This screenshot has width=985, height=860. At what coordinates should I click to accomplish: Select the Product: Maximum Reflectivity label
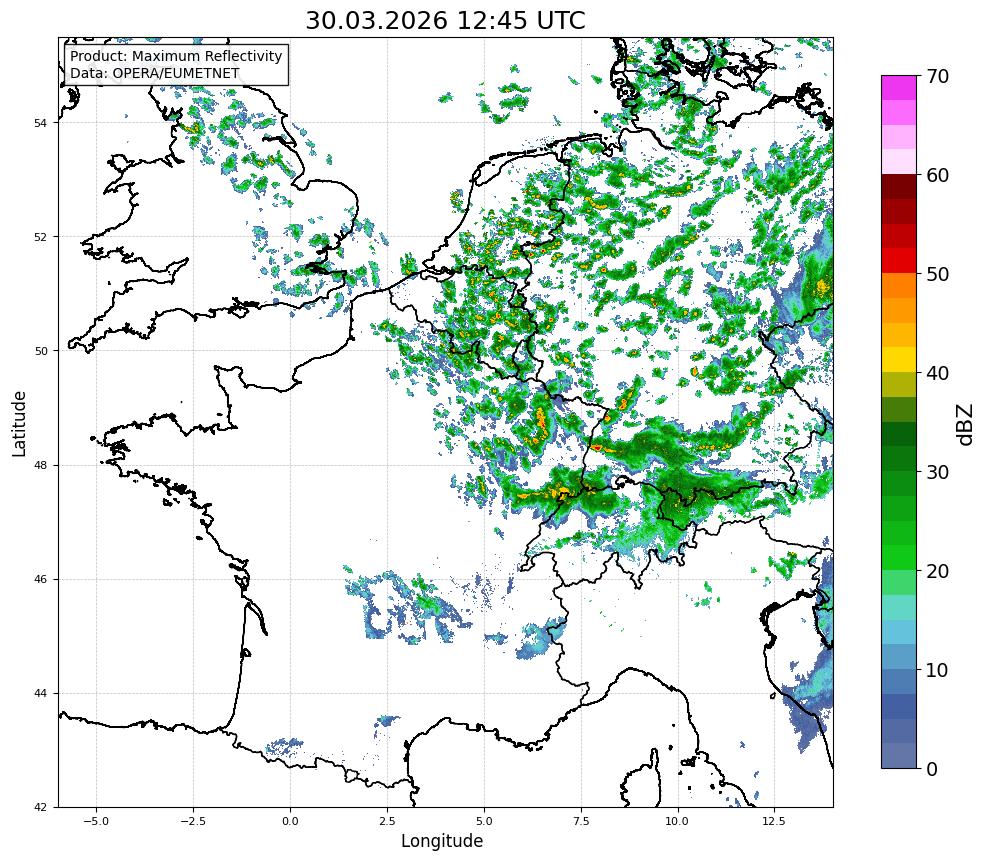pos(176,56)
